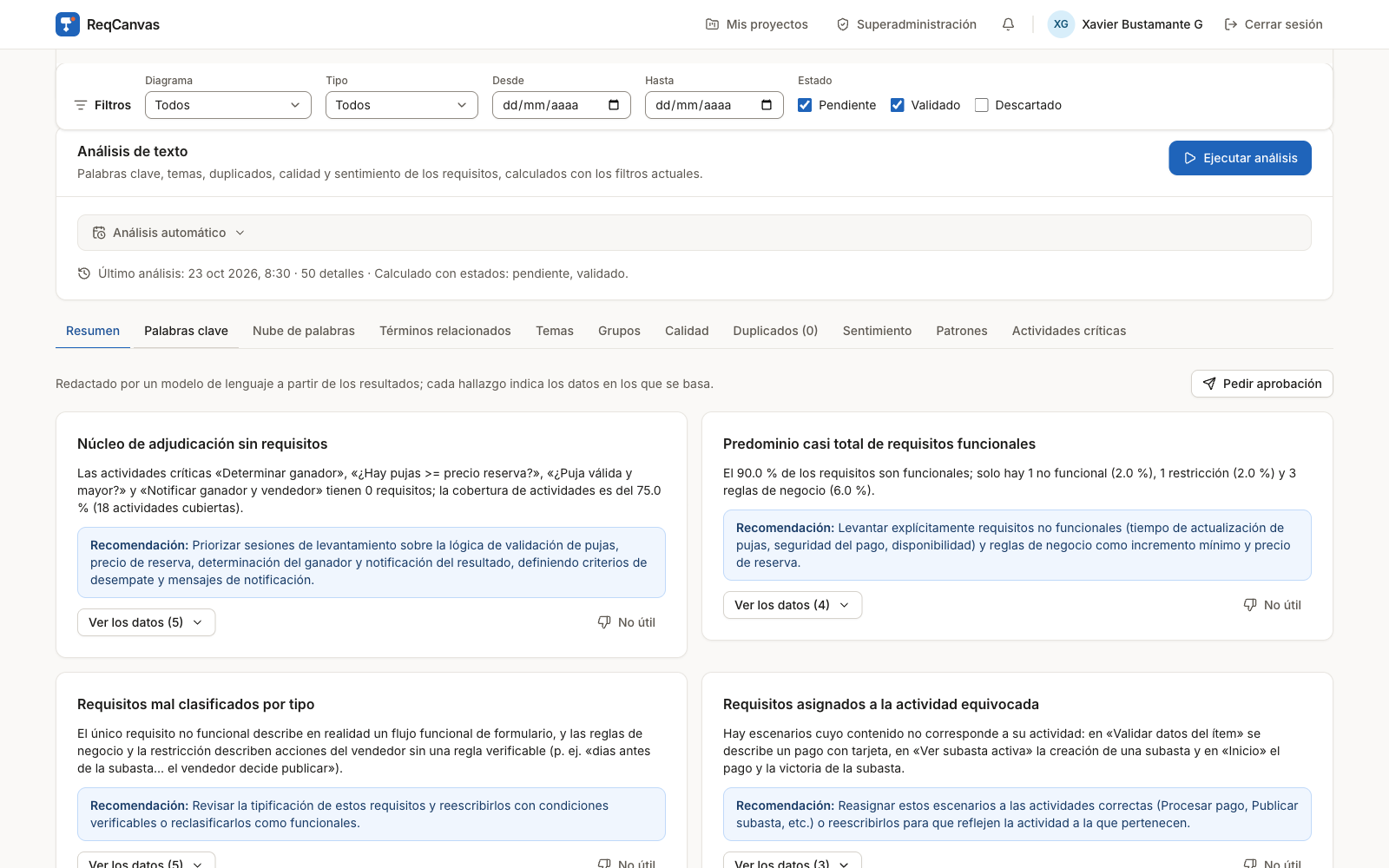Click Pedir aprobación button
The image size is (1389, 868).
pos(1262,384)
